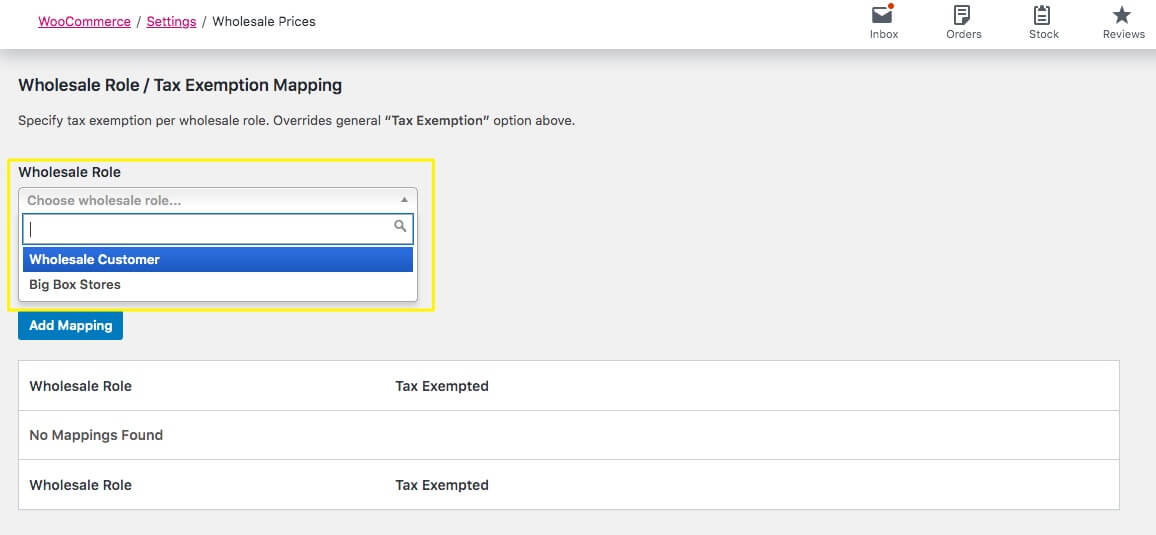Image resolution: width=1156 pixels, height=535 pixels.
Task: Select the No Mappings Found row
Action: (96, 435)
